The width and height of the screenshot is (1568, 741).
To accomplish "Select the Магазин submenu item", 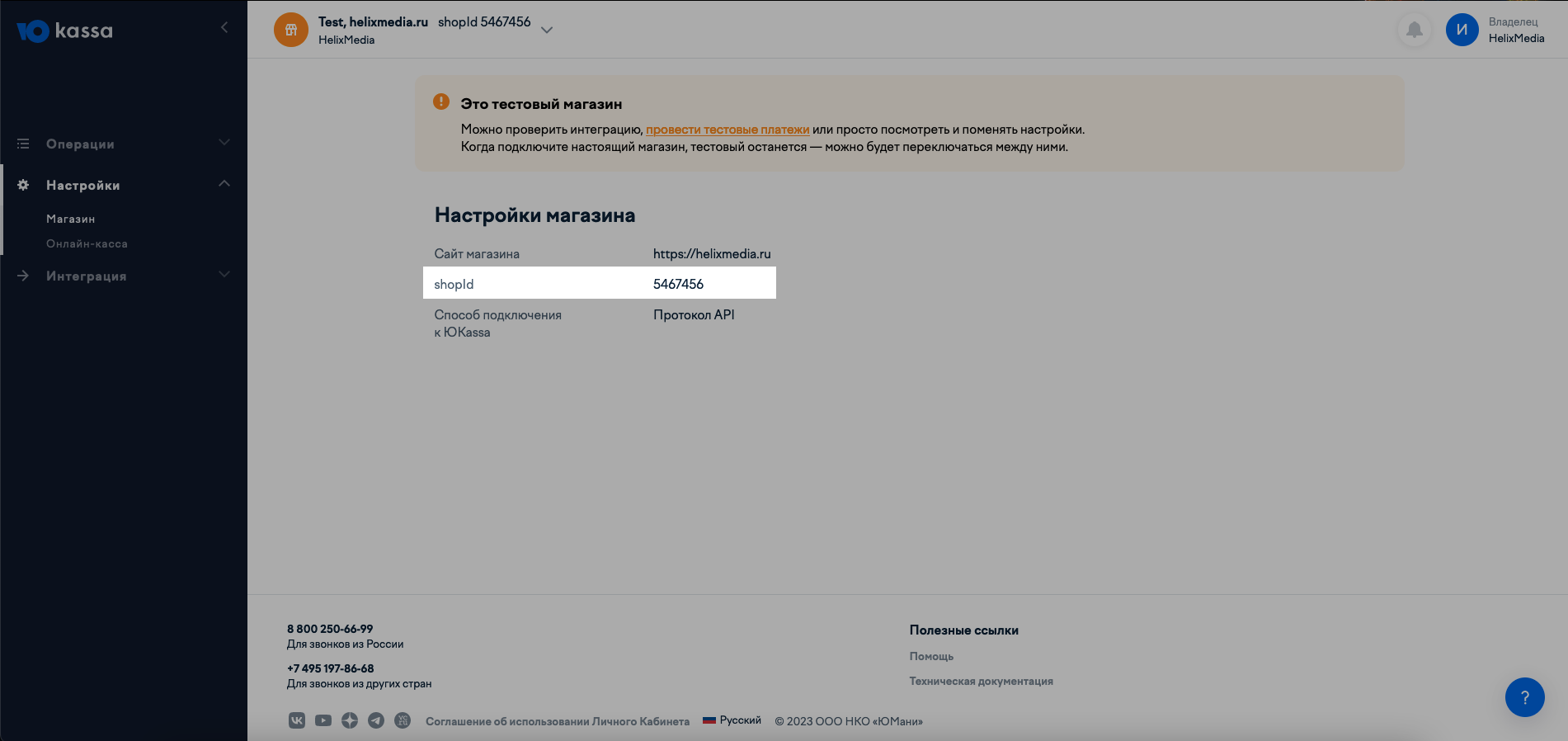I will click(x=71, y=219).
